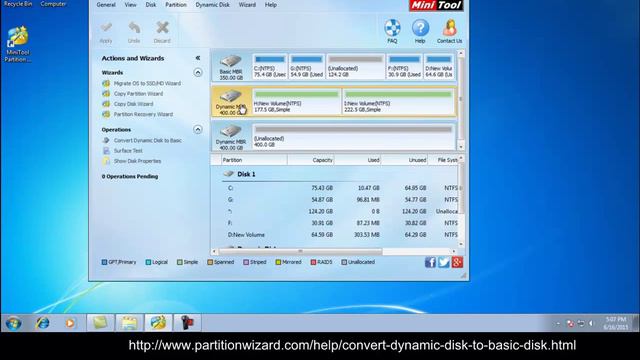The image size is (640, 360).
Task: Click the Discard X toolbar icon
Action: 162,29
